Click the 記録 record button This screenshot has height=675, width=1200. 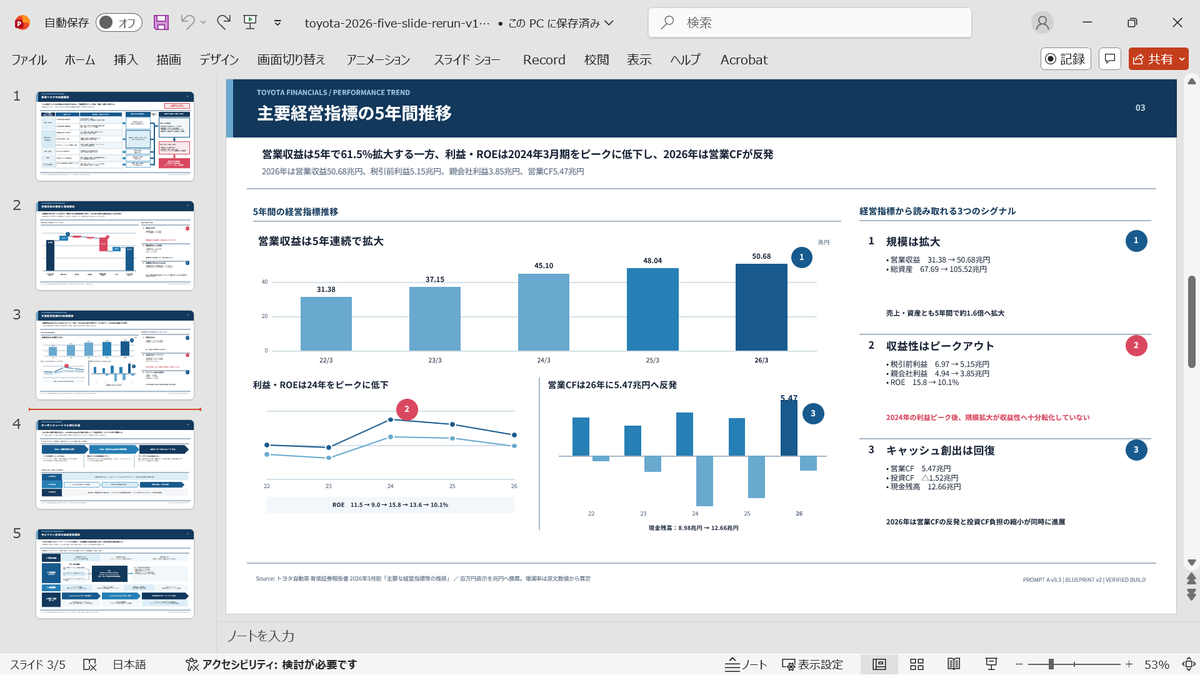[x=1066, y=59]
